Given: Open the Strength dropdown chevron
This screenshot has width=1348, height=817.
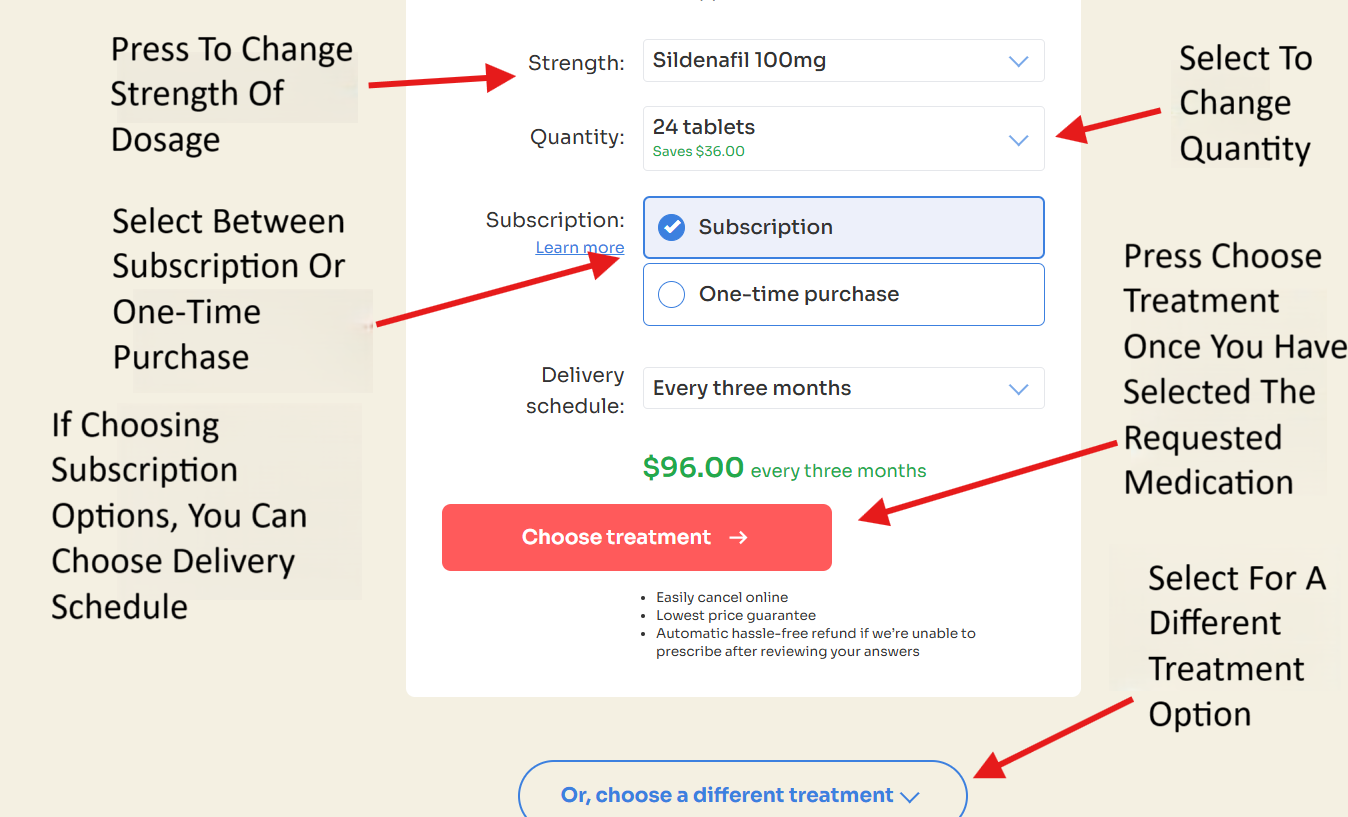Looking at the screenshot, I should (1018, 61).
